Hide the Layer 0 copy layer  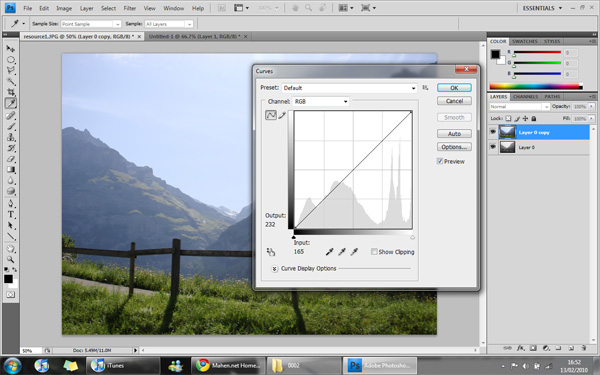[493, 132]
